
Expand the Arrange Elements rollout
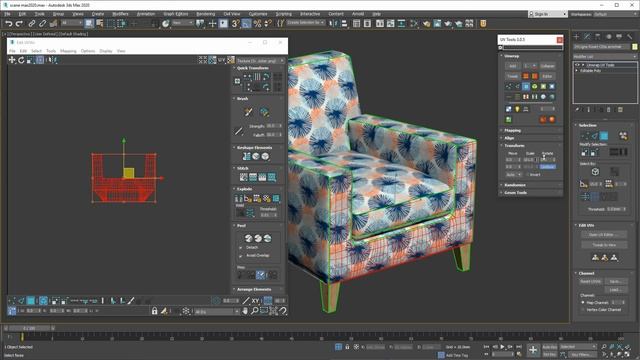tap(254, 289)
